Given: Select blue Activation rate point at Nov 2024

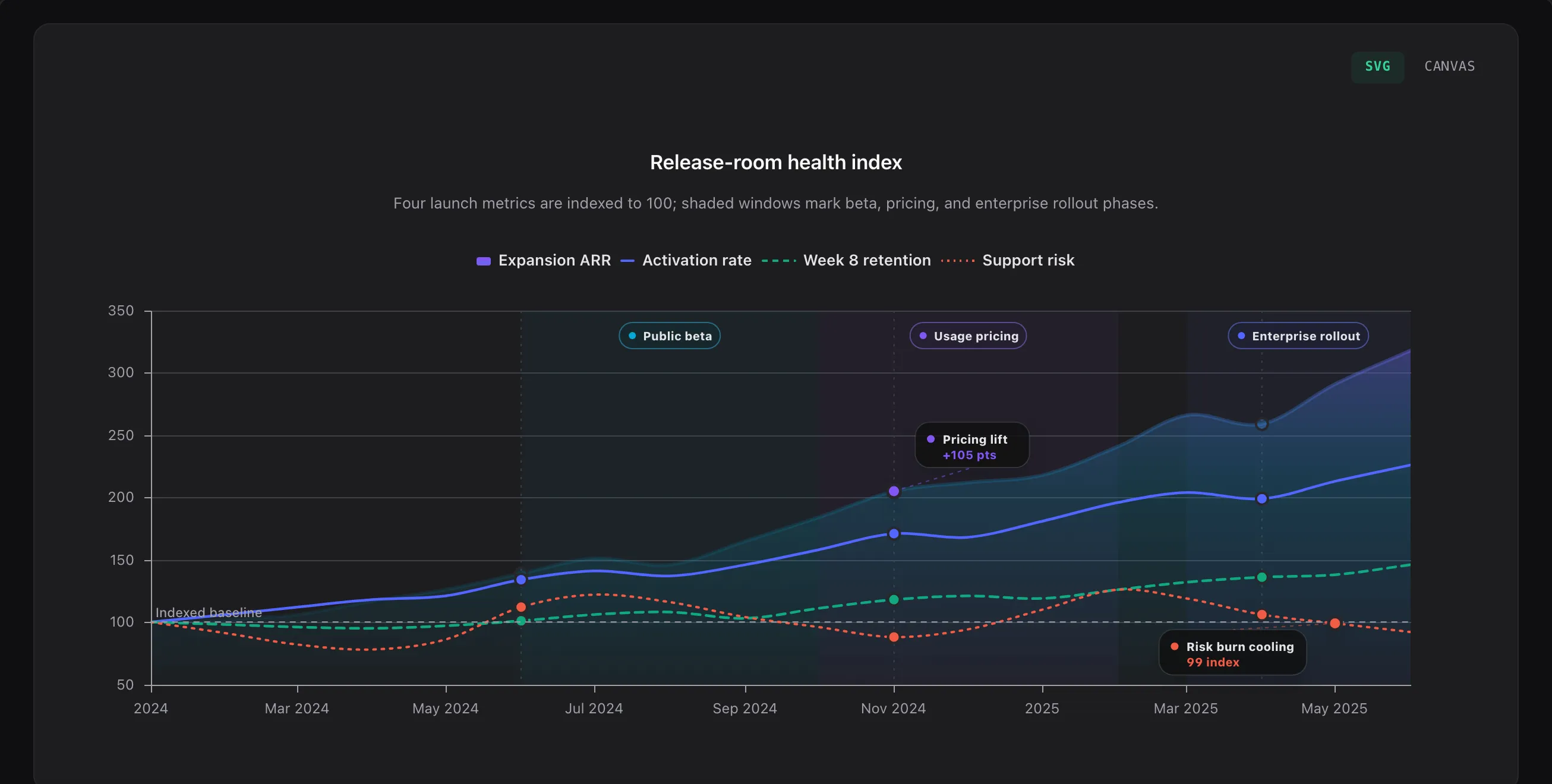Looking at the screenshot, I should tap(894, 534).
